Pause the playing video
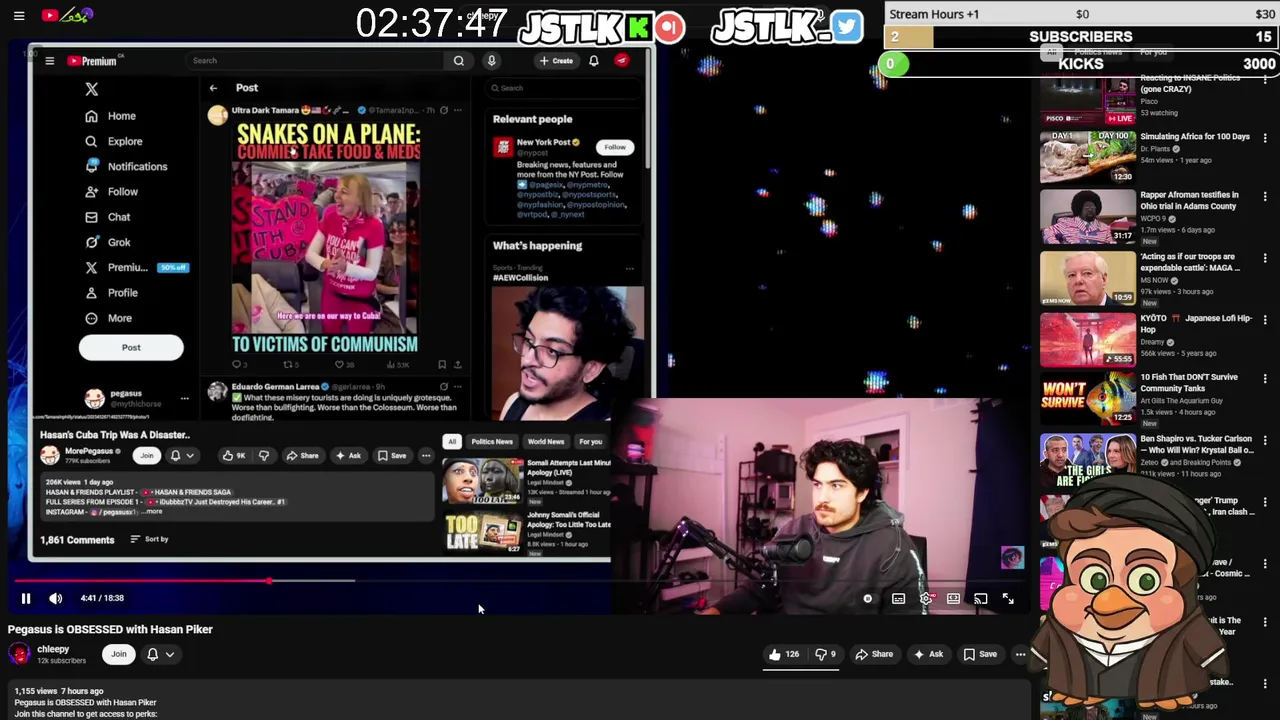1280x720 pixels. tap(26, 598)
